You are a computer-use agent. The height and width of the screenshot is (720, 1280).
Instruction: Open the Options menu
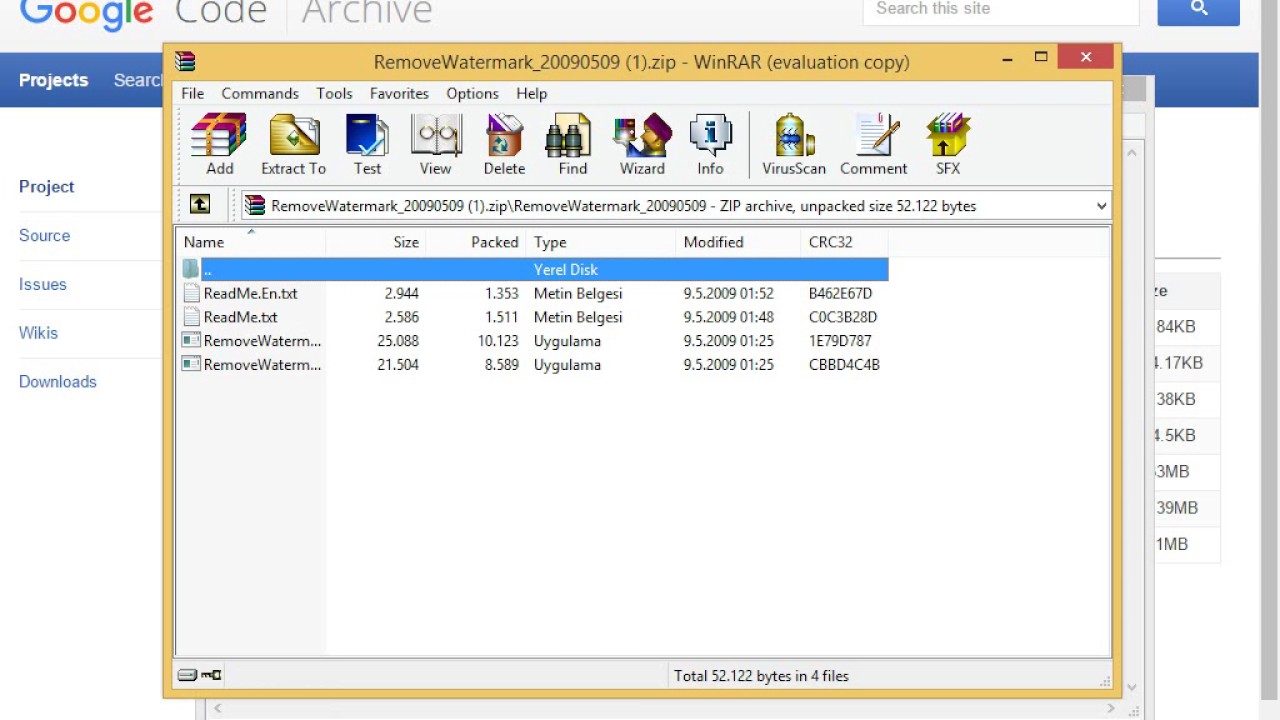pyautogui.click(x=472, y=93)
